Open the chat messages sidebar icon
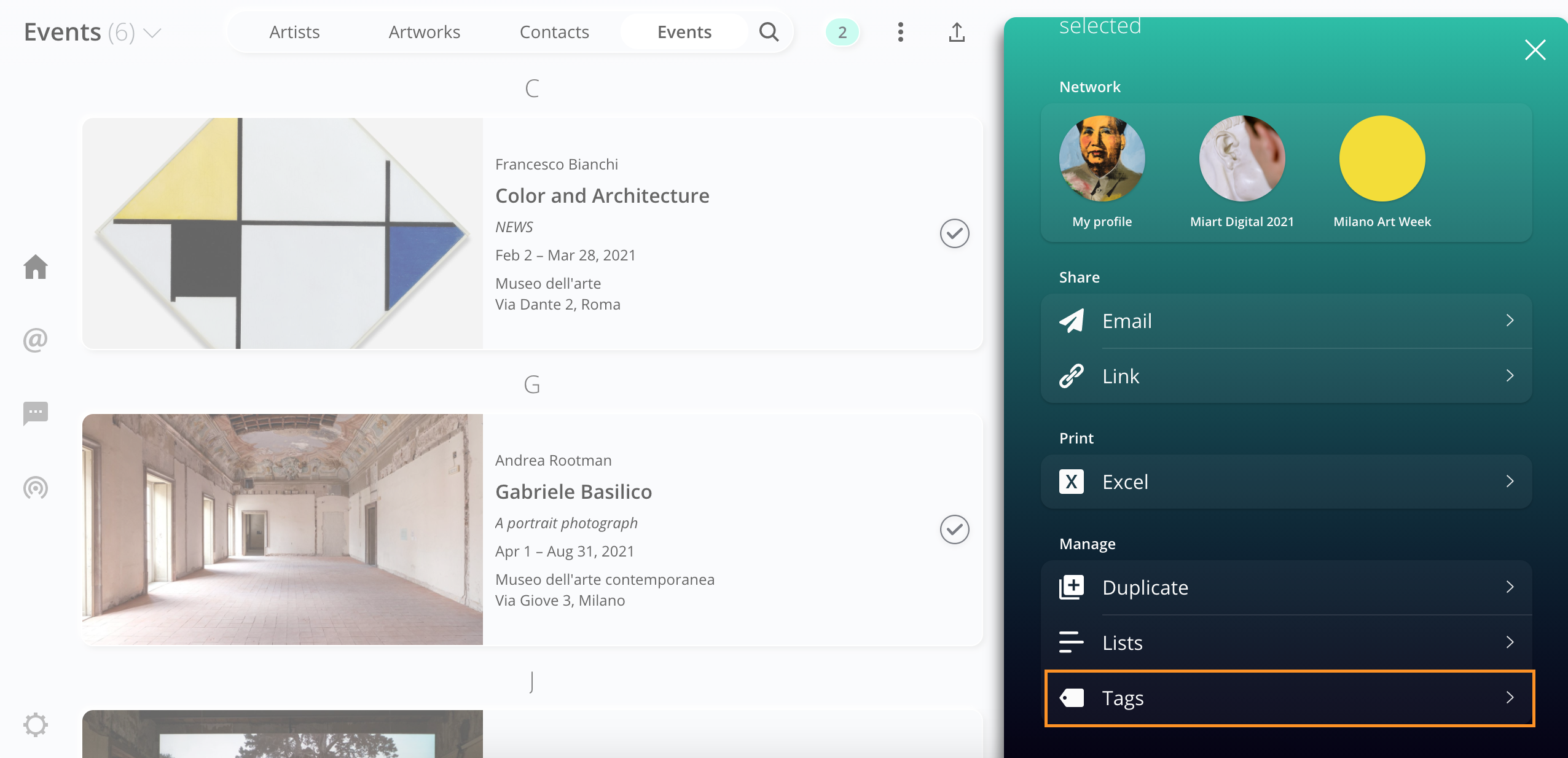The height and width of the screenshot is (758, 1568). click(36, 413)
